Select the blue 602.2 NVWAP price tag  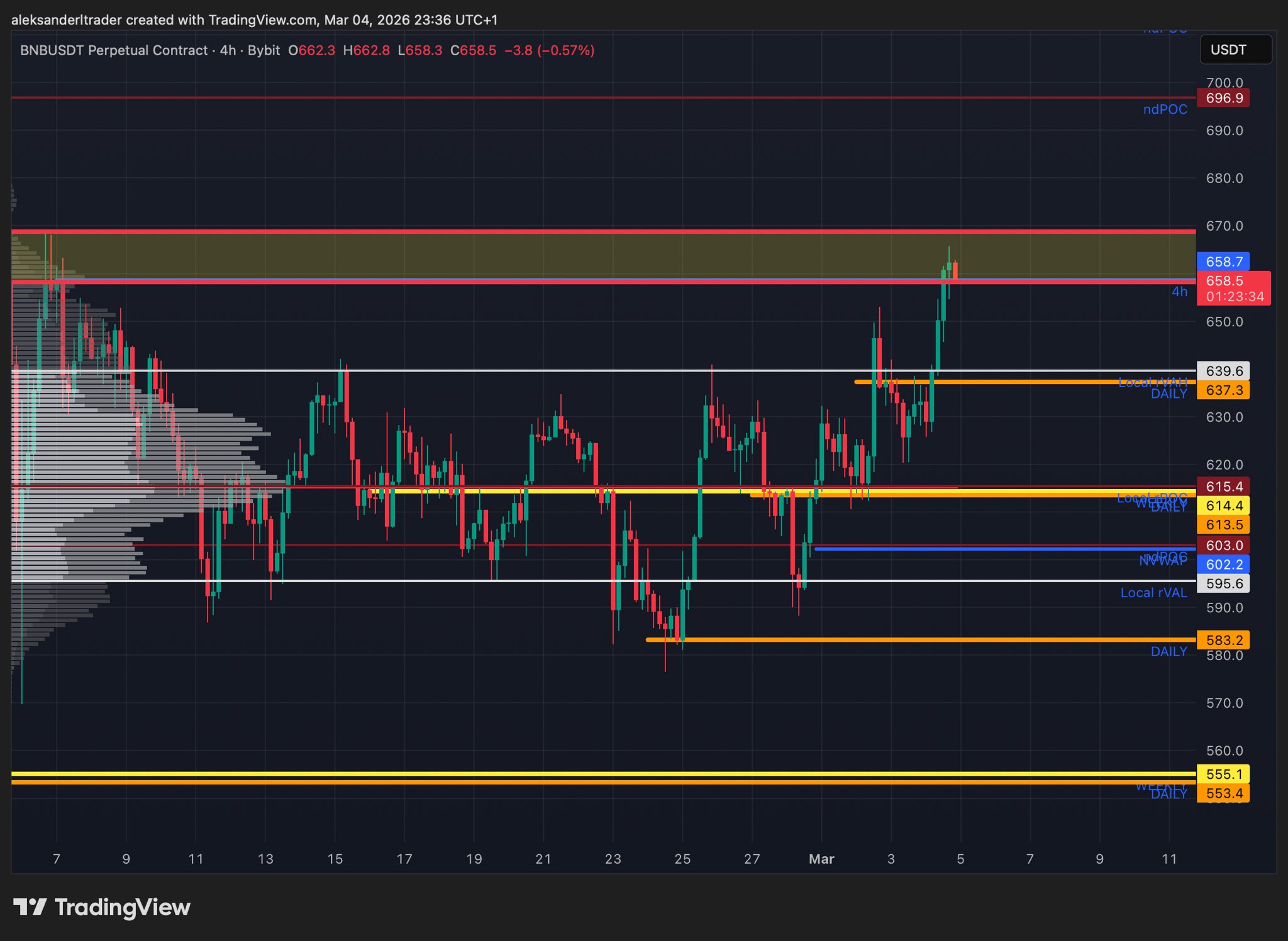pyautogui.click(x=1223, y=564)
